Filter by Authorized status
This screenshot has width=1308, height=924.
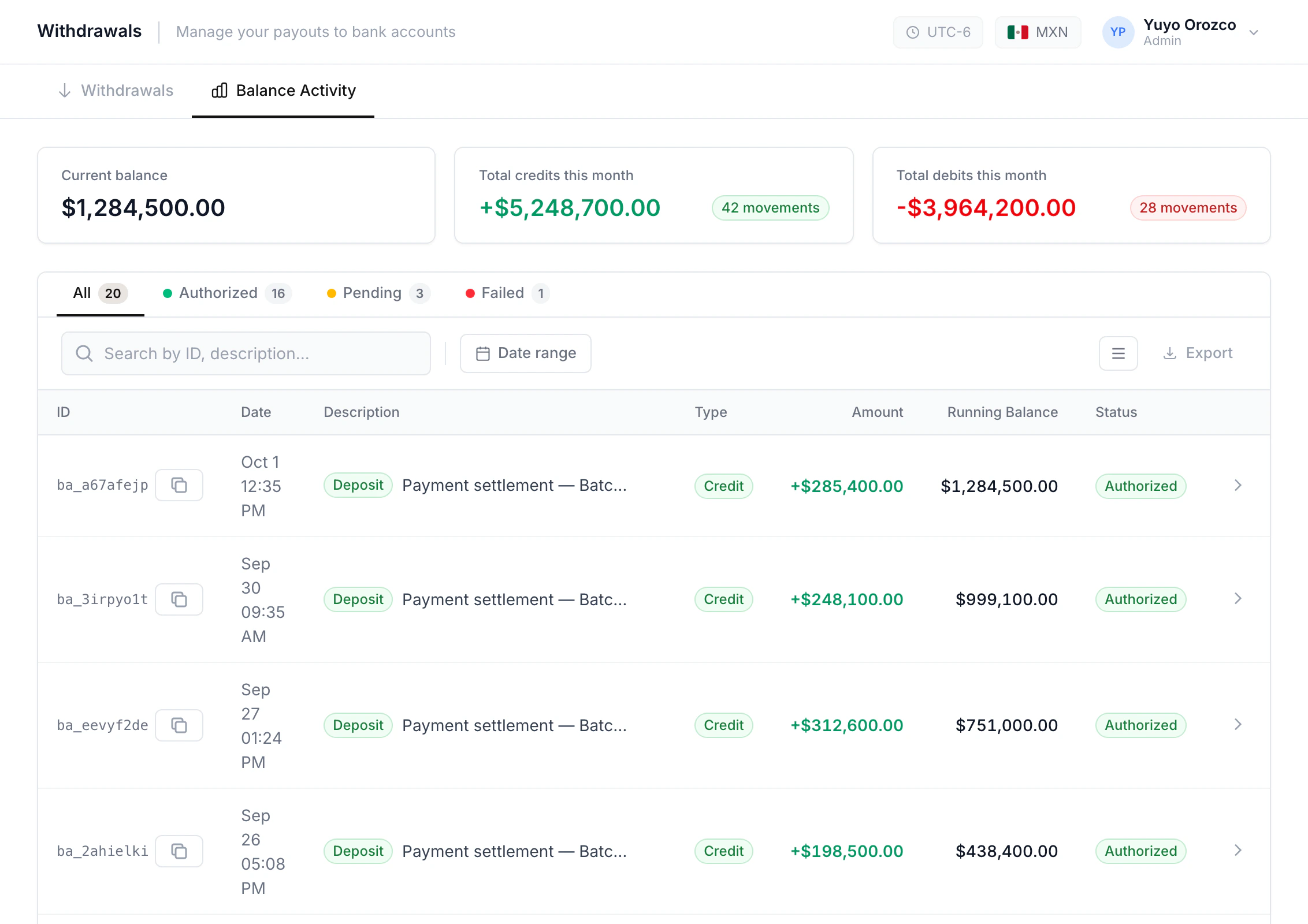click(227, 293)
